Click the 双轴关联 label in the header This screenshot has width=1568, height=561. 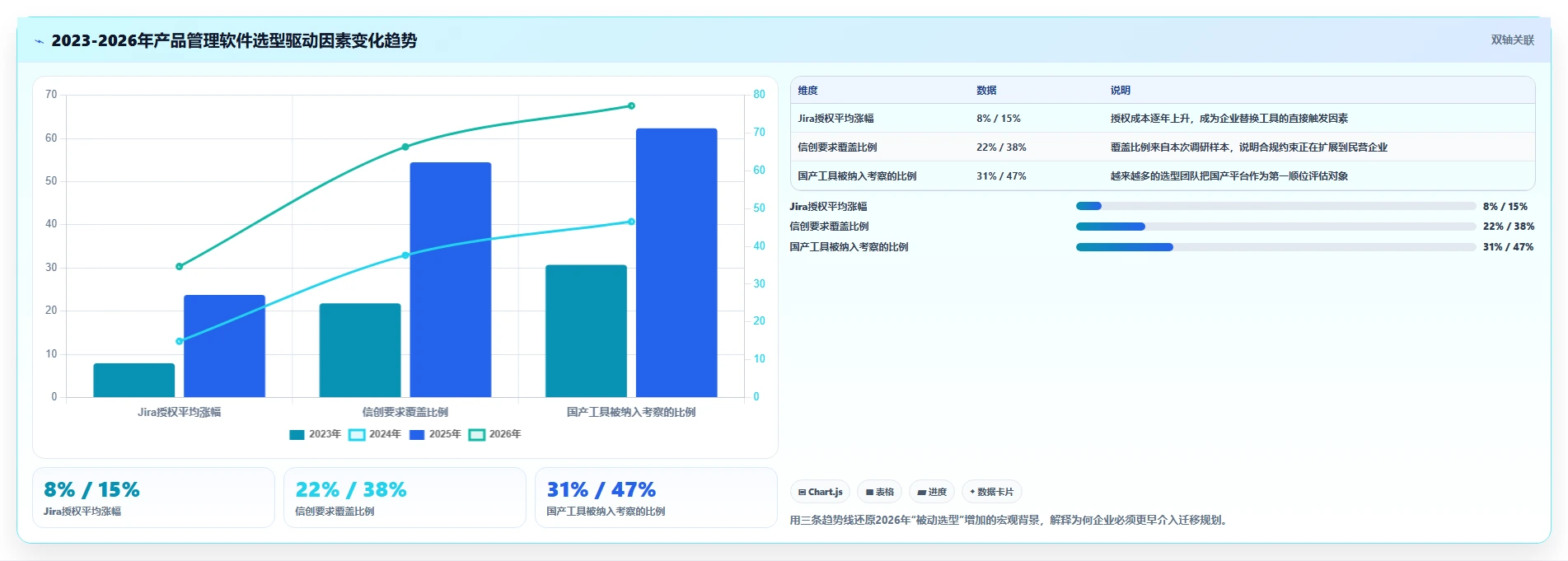1512,40
